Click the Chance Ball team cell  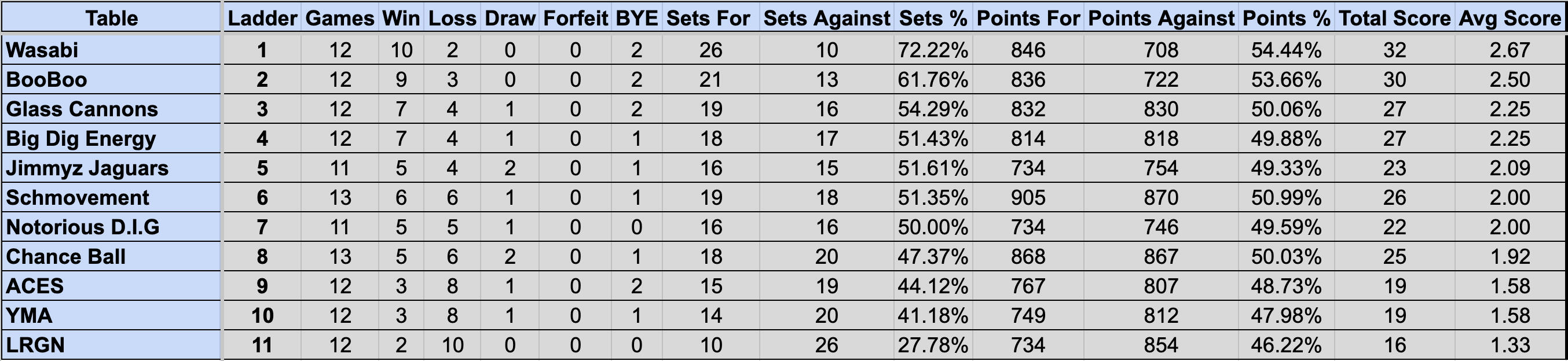coord(111,256)
